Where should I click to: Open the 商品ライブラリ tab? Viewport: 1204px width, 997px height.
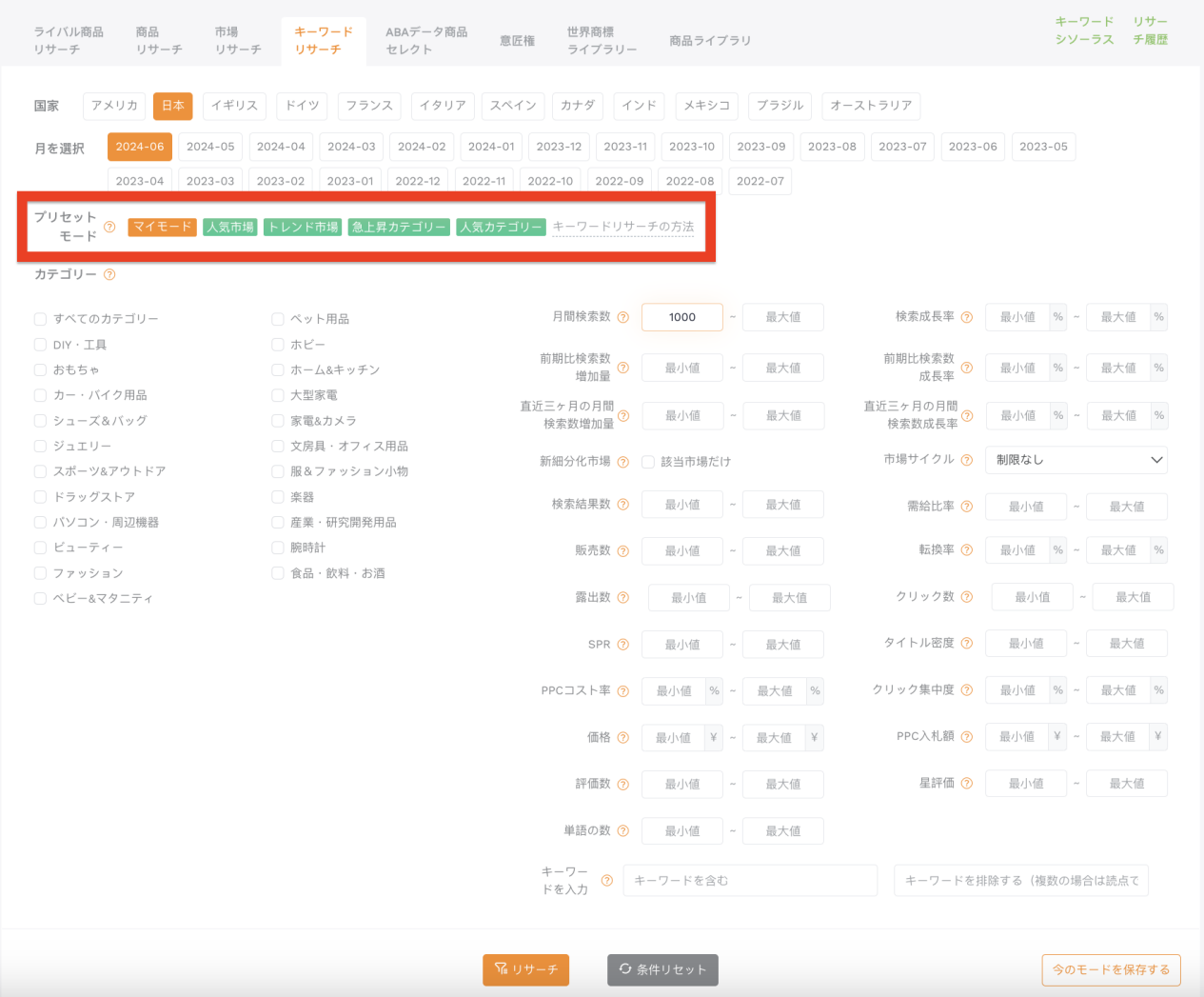(710, 40)
